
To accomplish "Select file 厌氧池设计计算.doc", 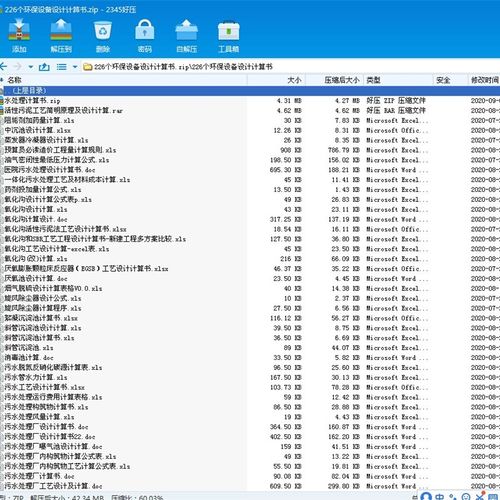I will (x=36, y=279).
